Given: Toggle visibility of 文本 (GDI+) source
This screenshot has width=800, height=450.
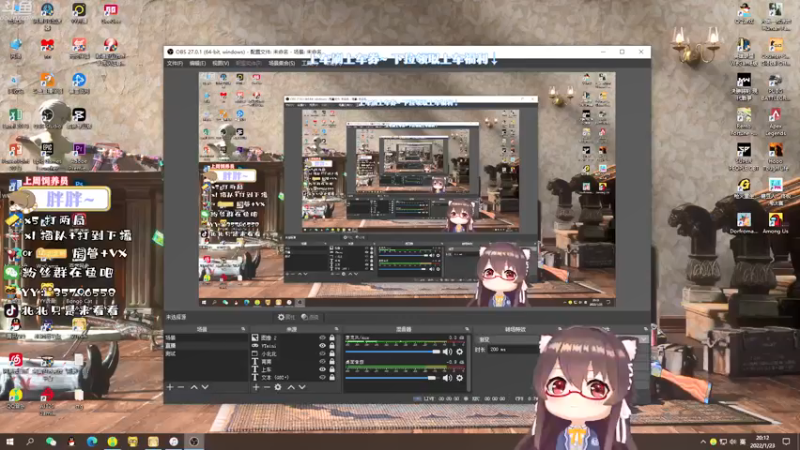Looking at the screenshot, I should pos(322,378).
